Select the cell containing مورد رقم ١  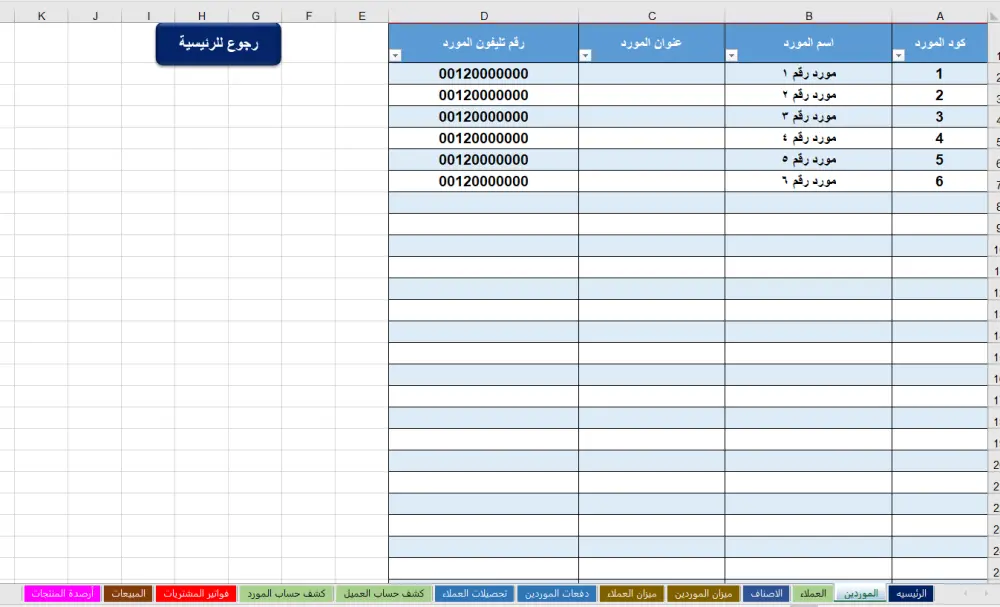click(808, 73)
